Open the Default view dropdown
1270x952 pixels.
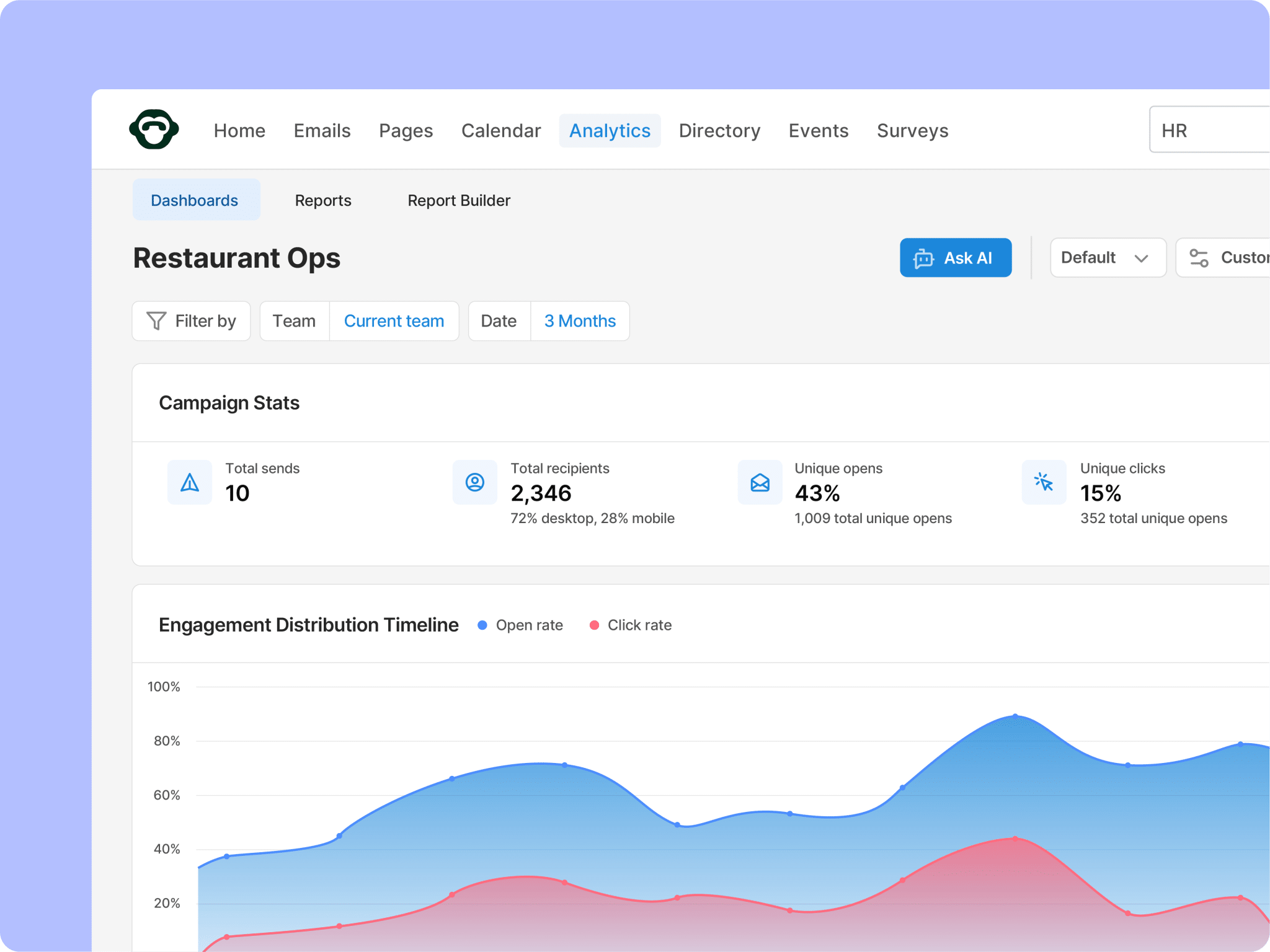pyautogui.click(x=1108, y=258)
